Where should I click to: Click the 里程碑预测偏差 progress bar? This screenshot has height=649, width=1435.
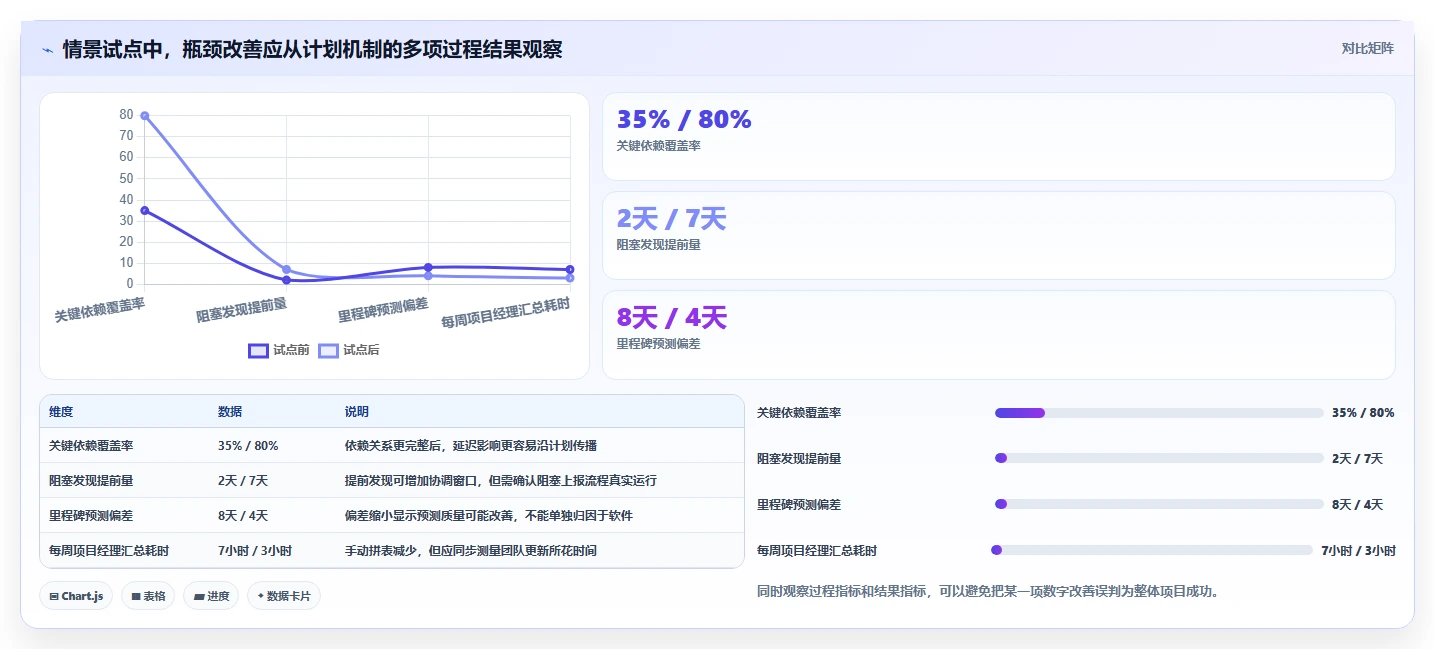1159,504
